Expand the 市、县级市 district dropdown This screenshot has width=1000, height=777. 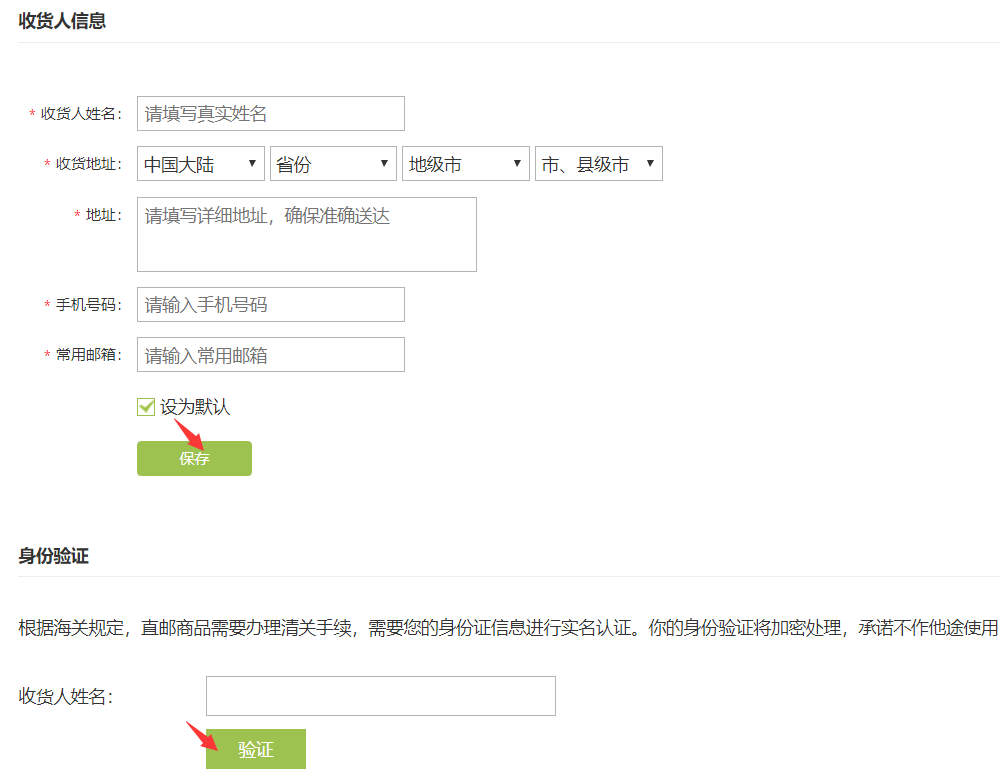[x=598, y=165]
